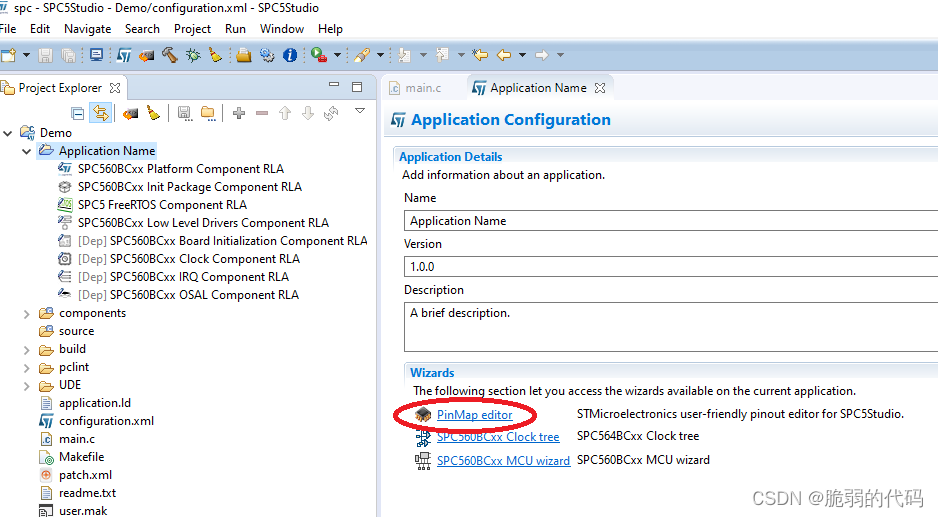The image size is (938, 517).
Task: Expand the pclint folder
Action: pyautogui.click(x=26, y=367)
